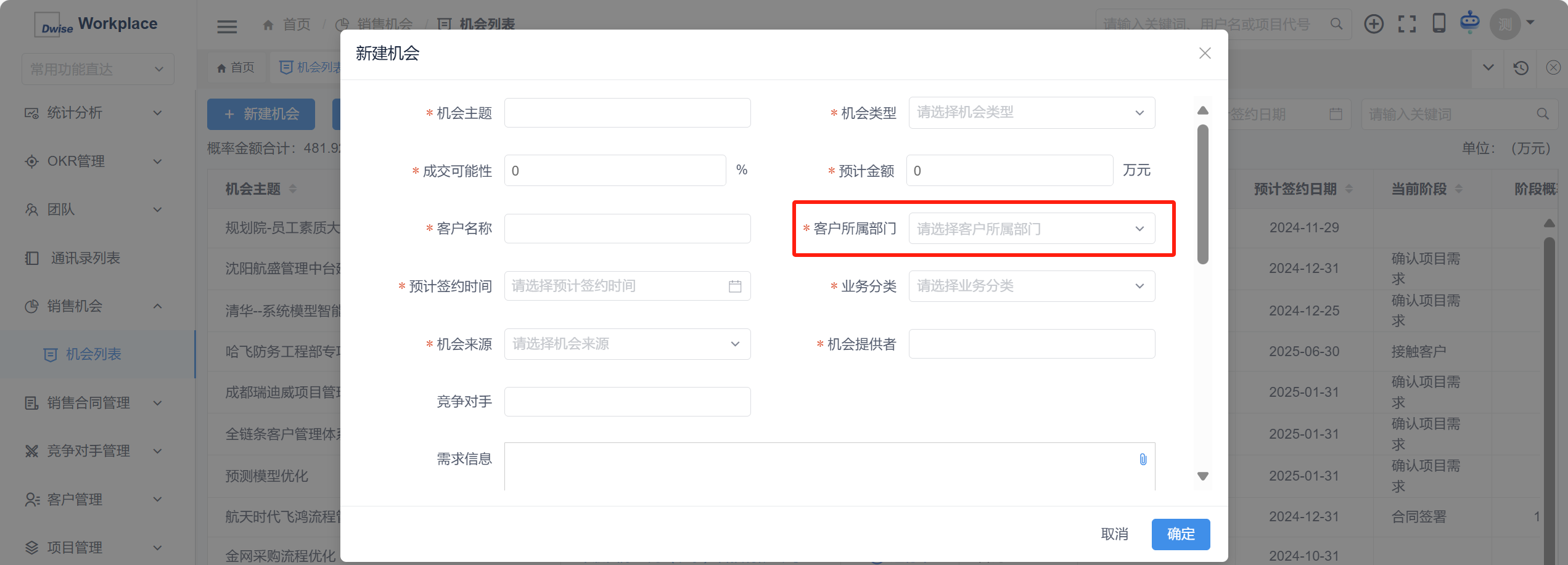The height and width of the screenshot is (565, 1568).
Task: Click the history clock icon in tab bar
Action: click(x=1521, y=68)
